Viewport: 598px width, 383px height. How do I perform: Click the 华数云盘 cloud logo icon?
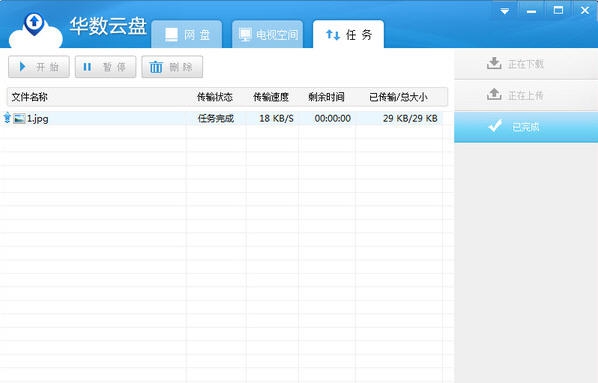click(x=35, y=31)
